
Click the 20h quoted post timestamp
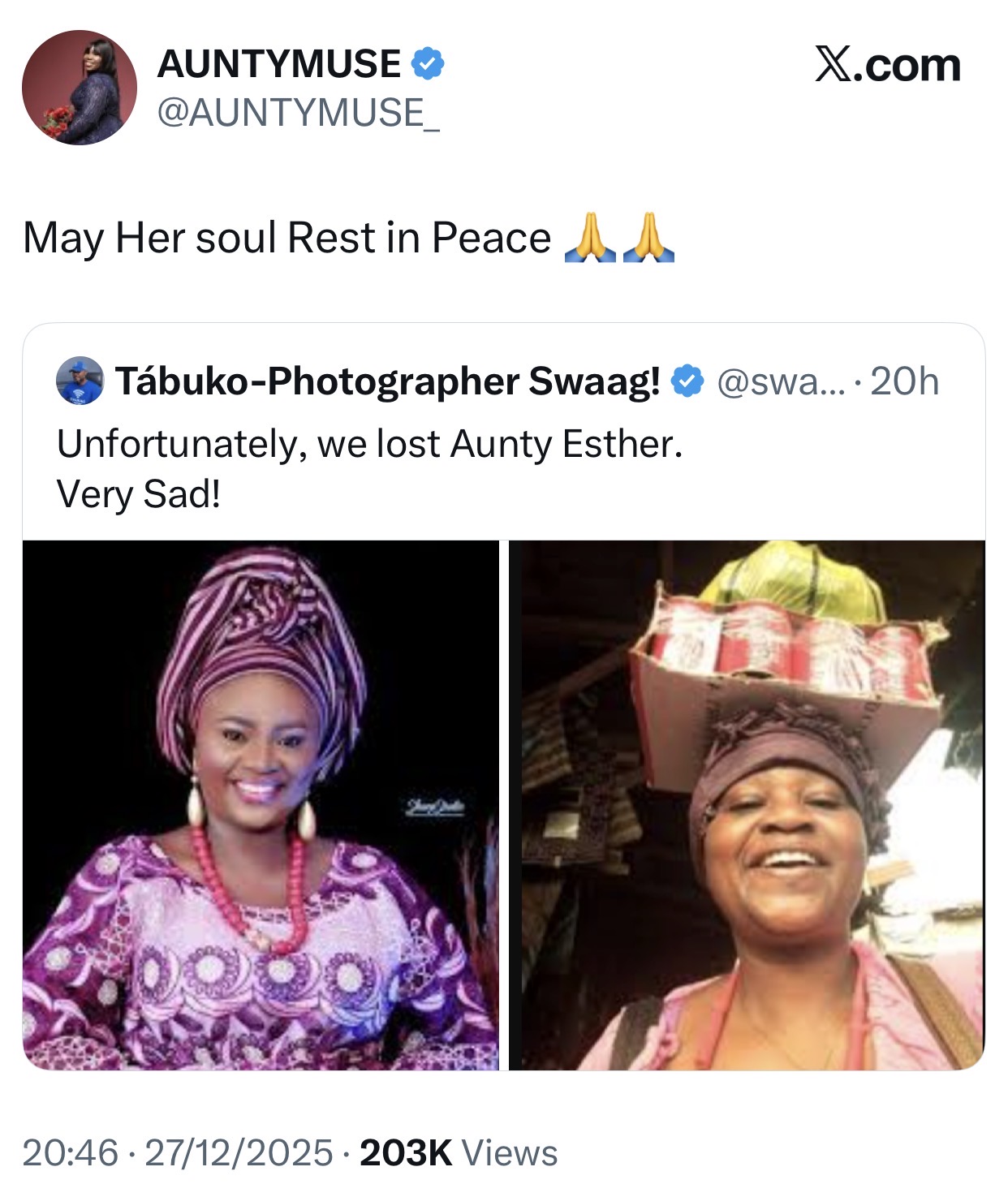tap(904, 381)
